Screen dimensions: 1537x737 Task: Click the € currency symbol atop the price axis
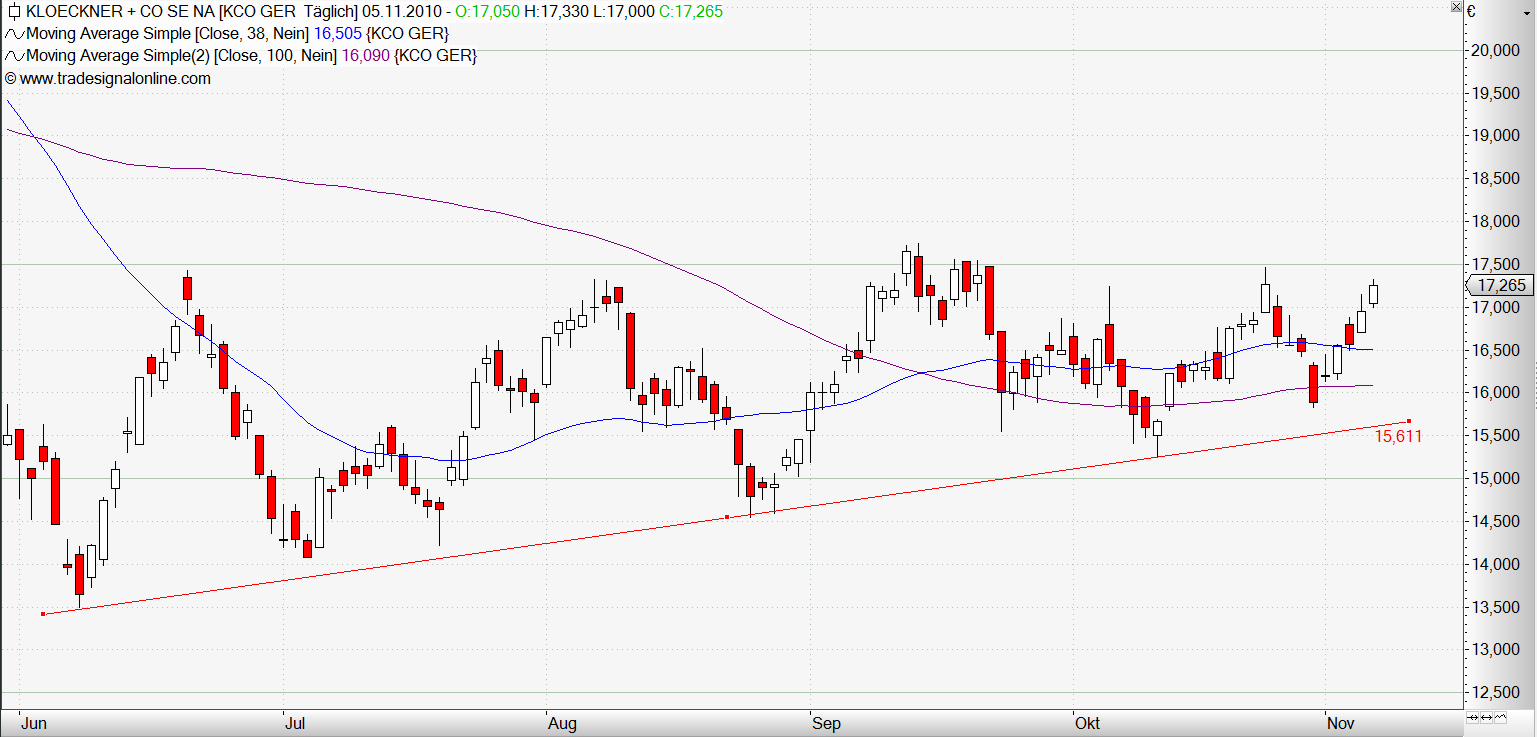point(1471,12)
